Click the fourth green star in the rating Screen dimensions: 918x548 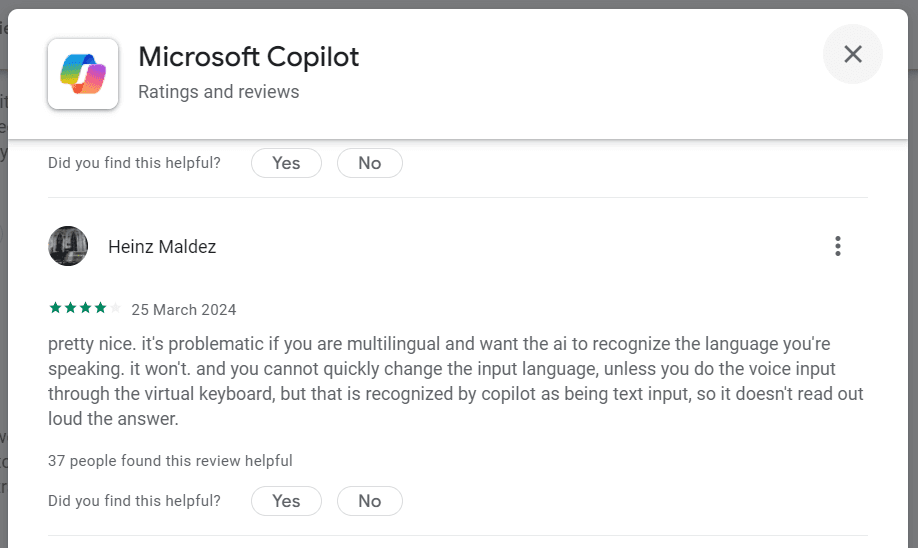coord(99,308)
